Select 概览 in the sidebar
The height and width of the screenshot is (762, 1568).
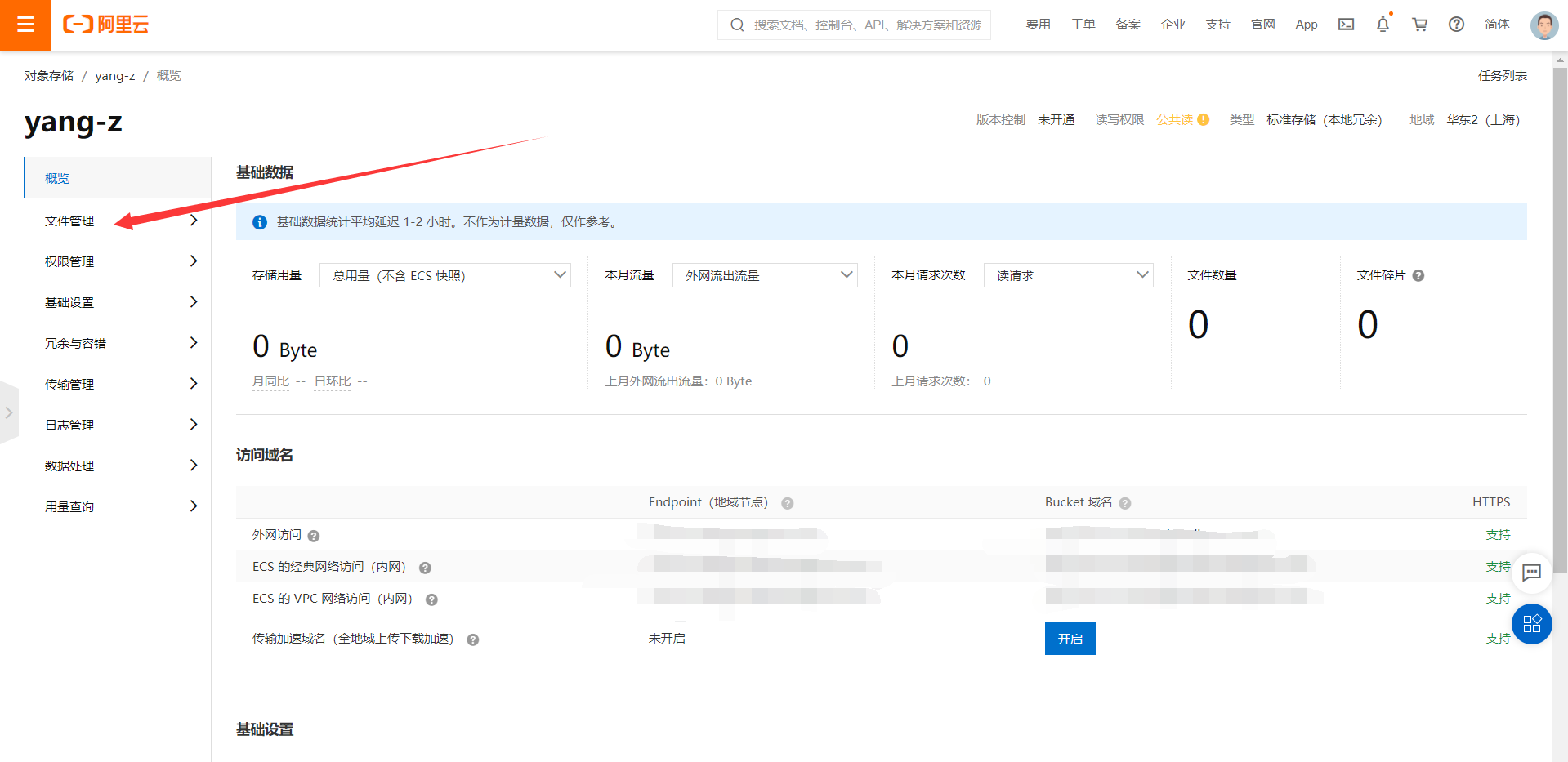[118, 177]
